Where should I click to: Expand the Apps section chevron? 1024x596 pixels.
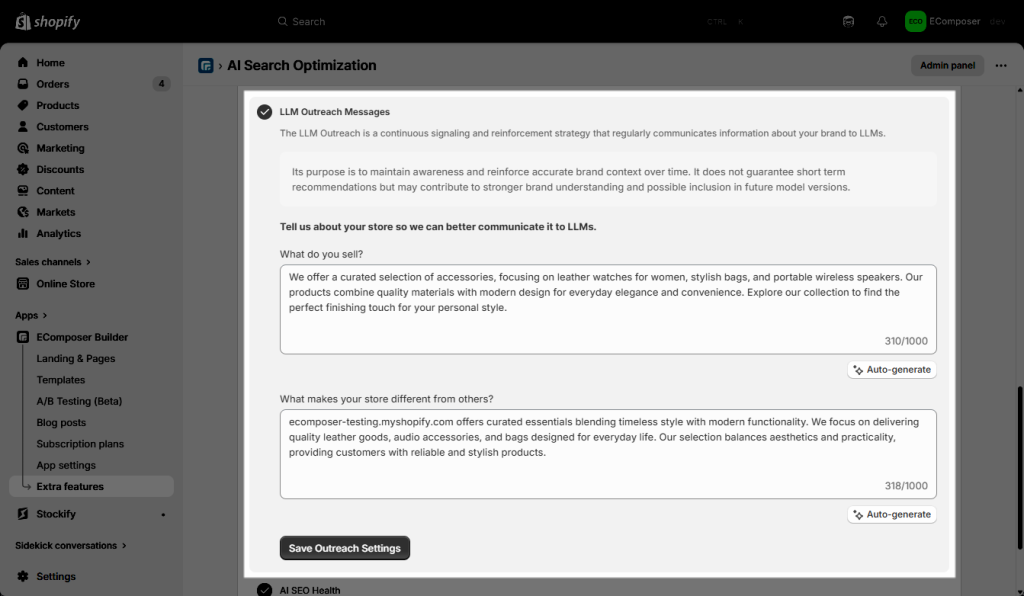click(x=45, y=316)
